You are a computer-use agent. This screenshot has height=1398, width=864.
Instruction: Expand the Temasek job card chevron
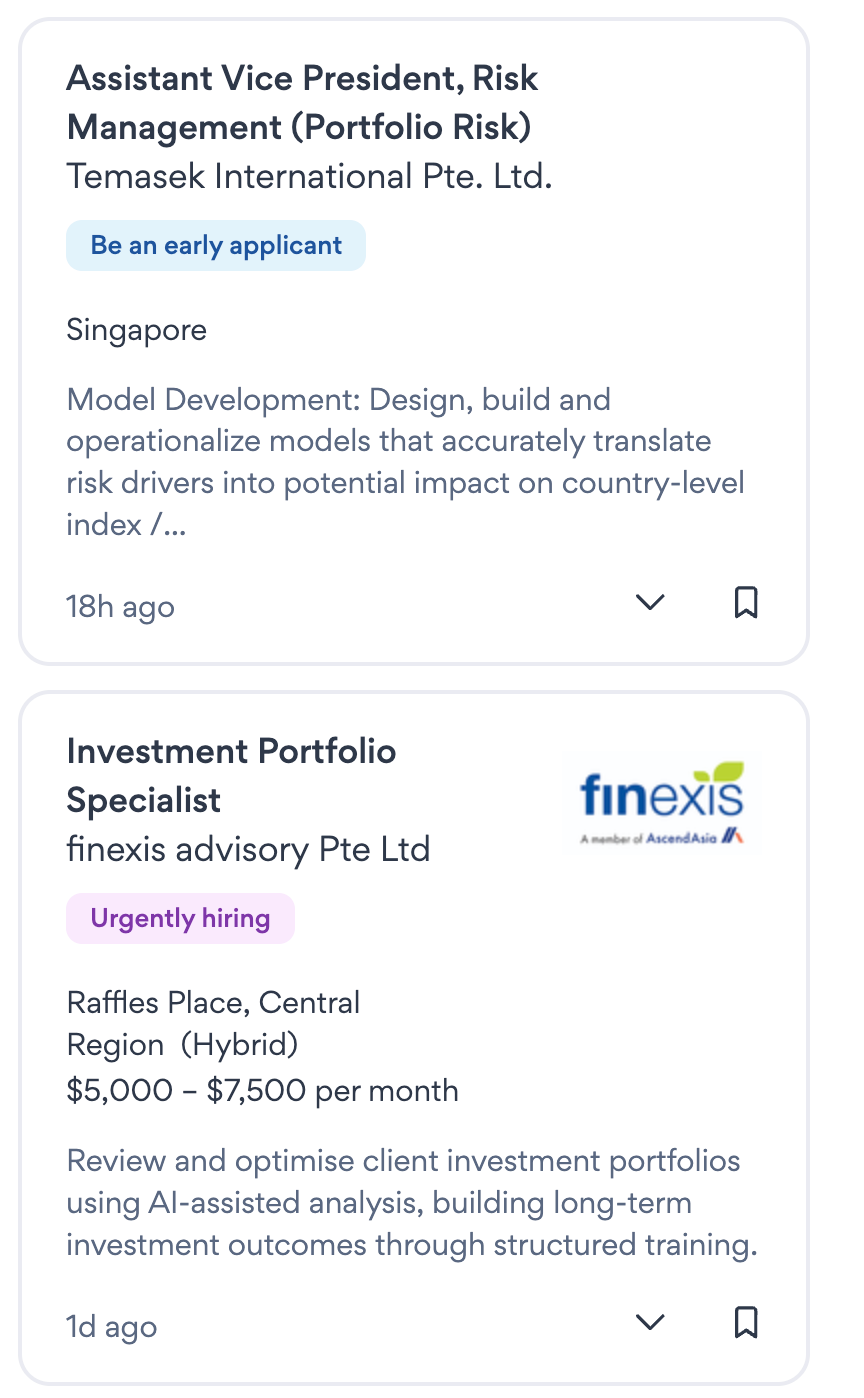pyautogui.click(x=650, y=603)
